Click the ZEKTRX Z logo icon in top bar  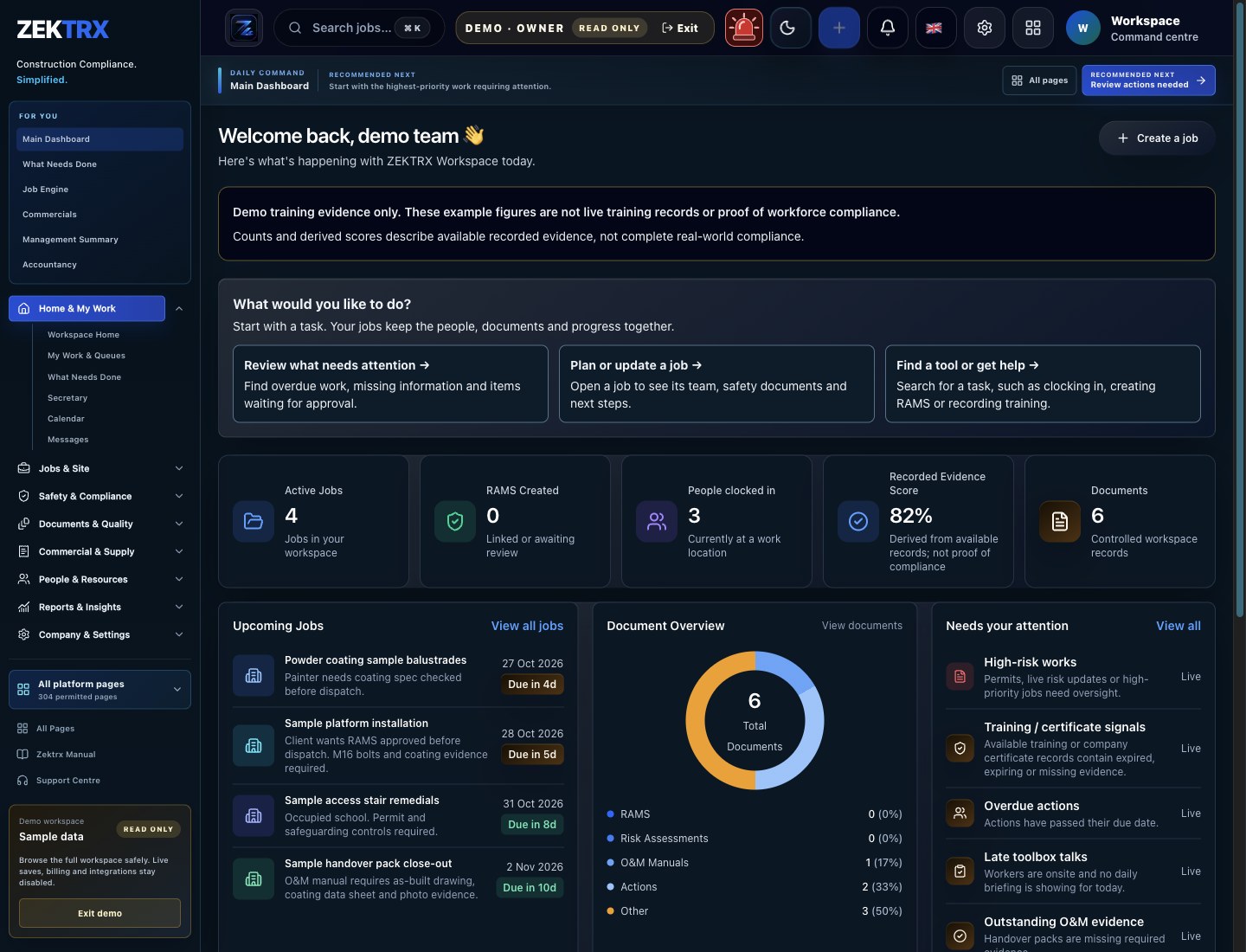(244, 28)
